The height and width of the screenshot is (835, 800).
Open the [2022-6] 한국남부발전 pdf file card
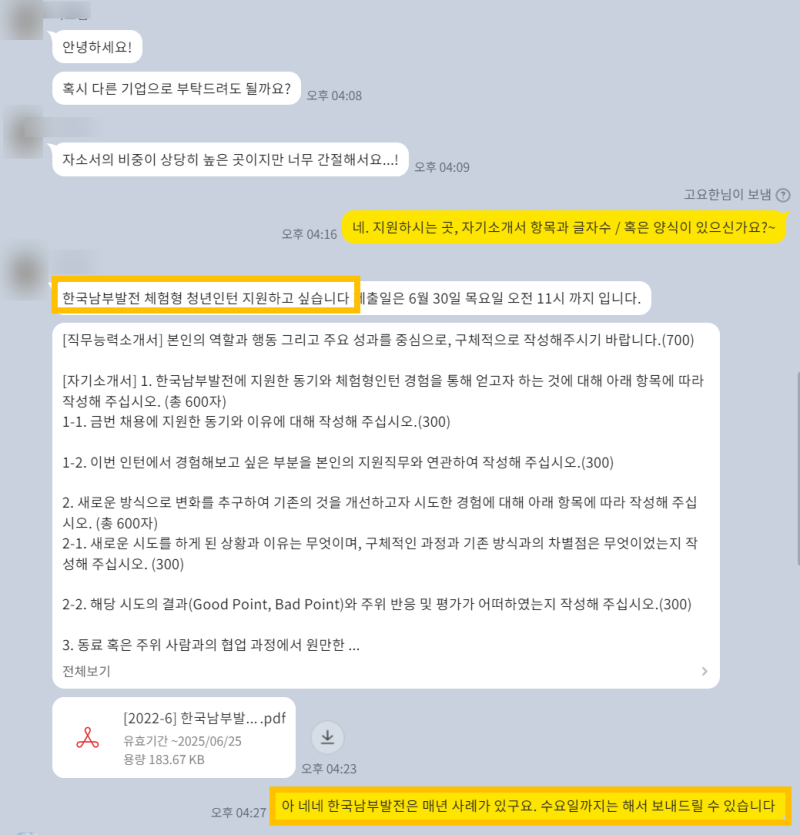coord(174,738)
